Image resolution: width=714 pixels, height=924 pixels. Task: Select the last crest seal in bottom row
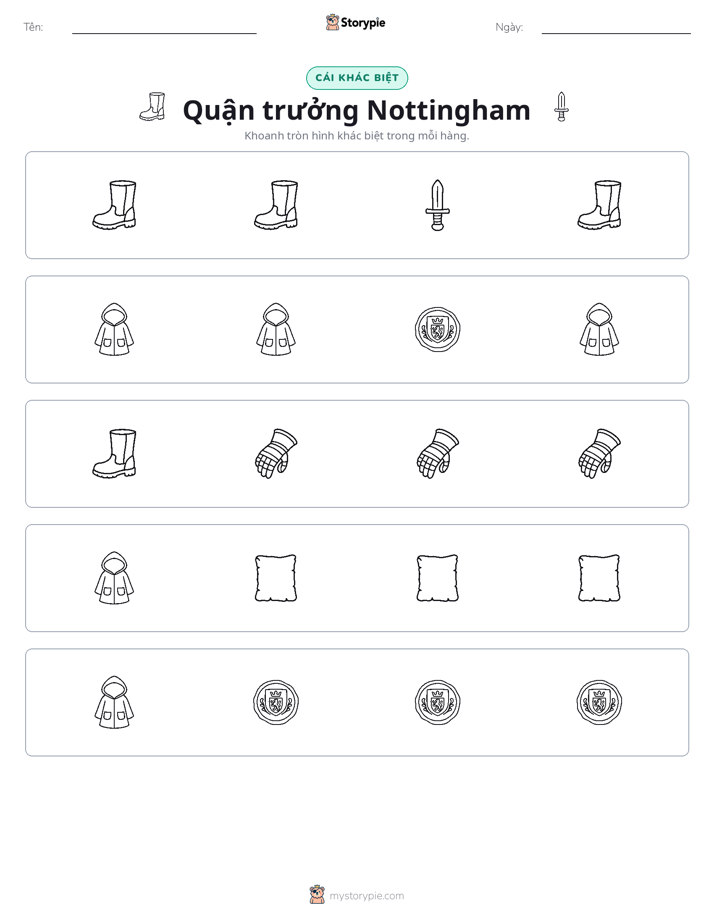[599, 702]
